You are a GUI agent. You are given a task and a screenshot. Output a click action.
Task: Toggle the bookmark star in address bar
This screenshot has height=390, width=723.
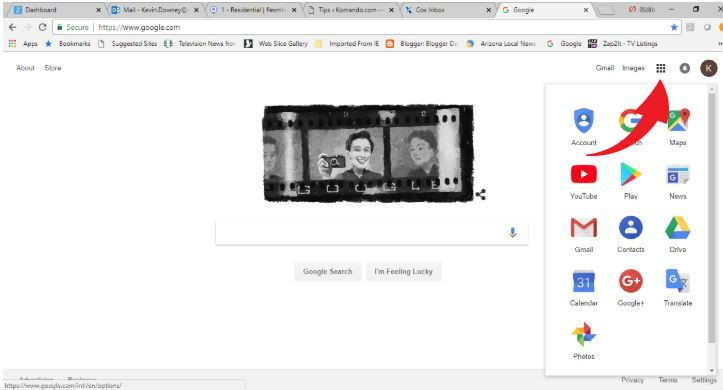point(674,27)
